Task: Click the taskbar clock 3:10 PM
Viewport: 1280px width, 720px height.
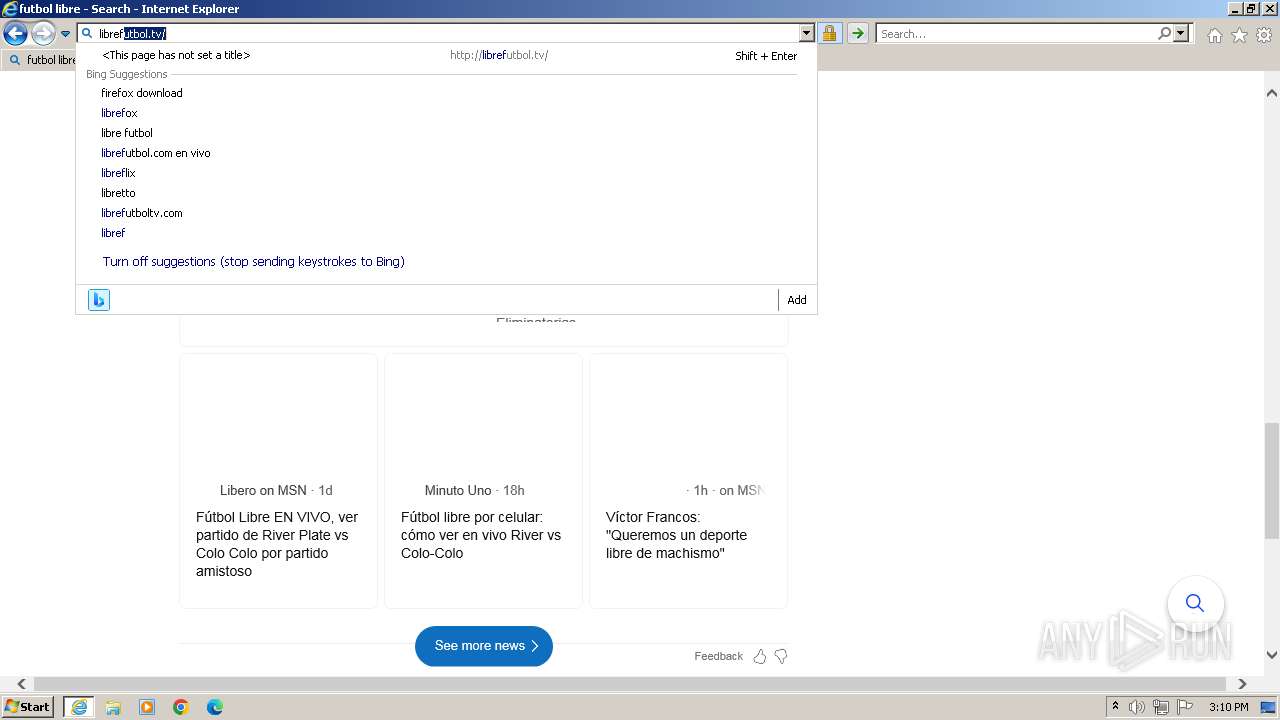Action: tap(1228, 707)
